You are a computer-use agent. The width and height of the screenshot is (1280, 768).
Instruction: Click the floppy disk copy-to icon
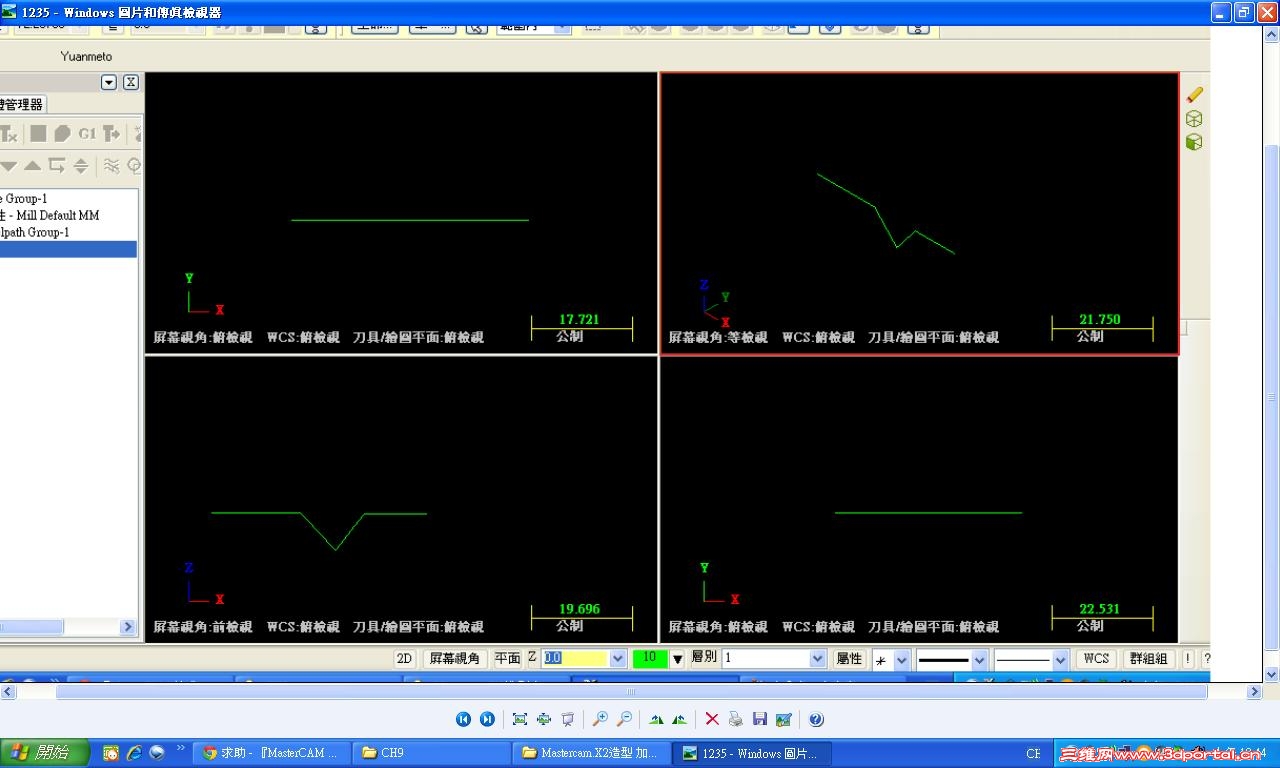[x=760, y=719]
